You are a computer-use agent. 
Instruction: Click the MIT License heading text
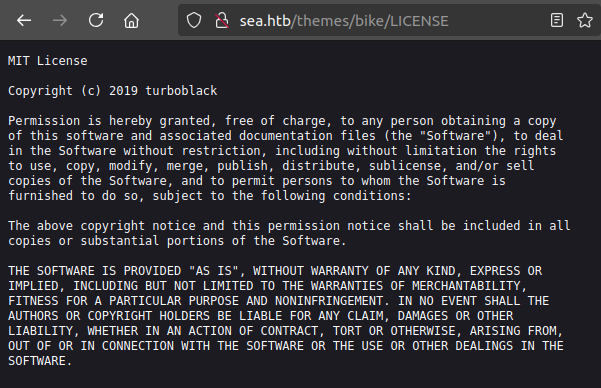coord(48,61)
